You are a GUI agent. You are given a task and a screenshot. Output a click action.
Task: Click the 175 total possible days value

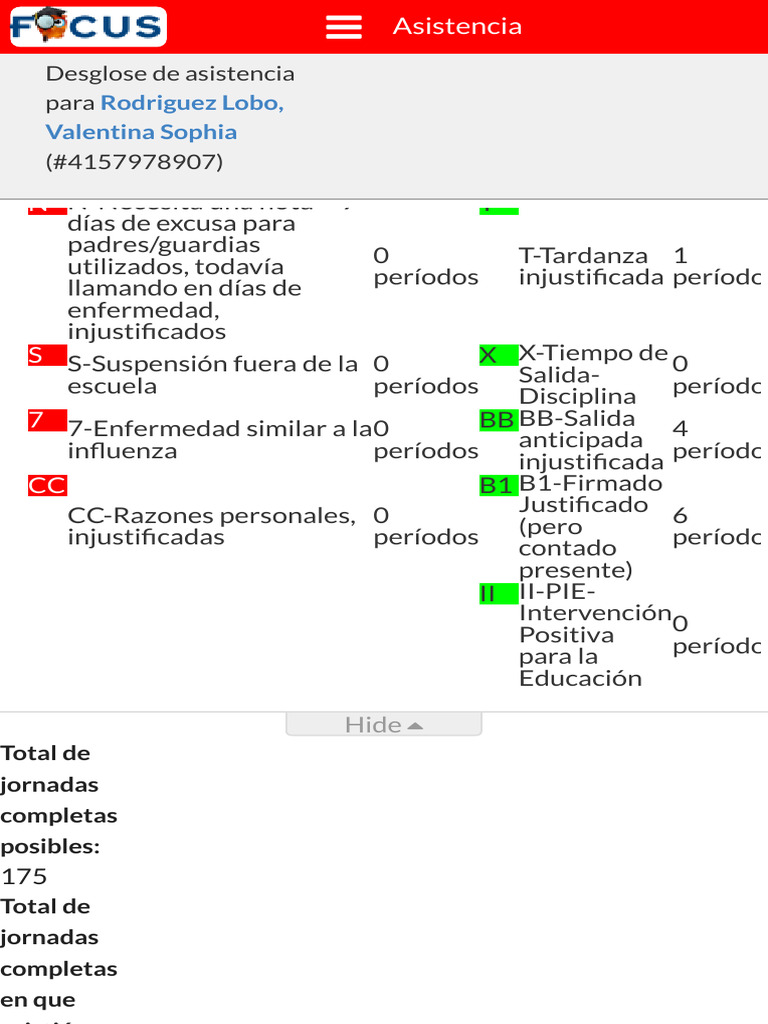click(24, 876)
